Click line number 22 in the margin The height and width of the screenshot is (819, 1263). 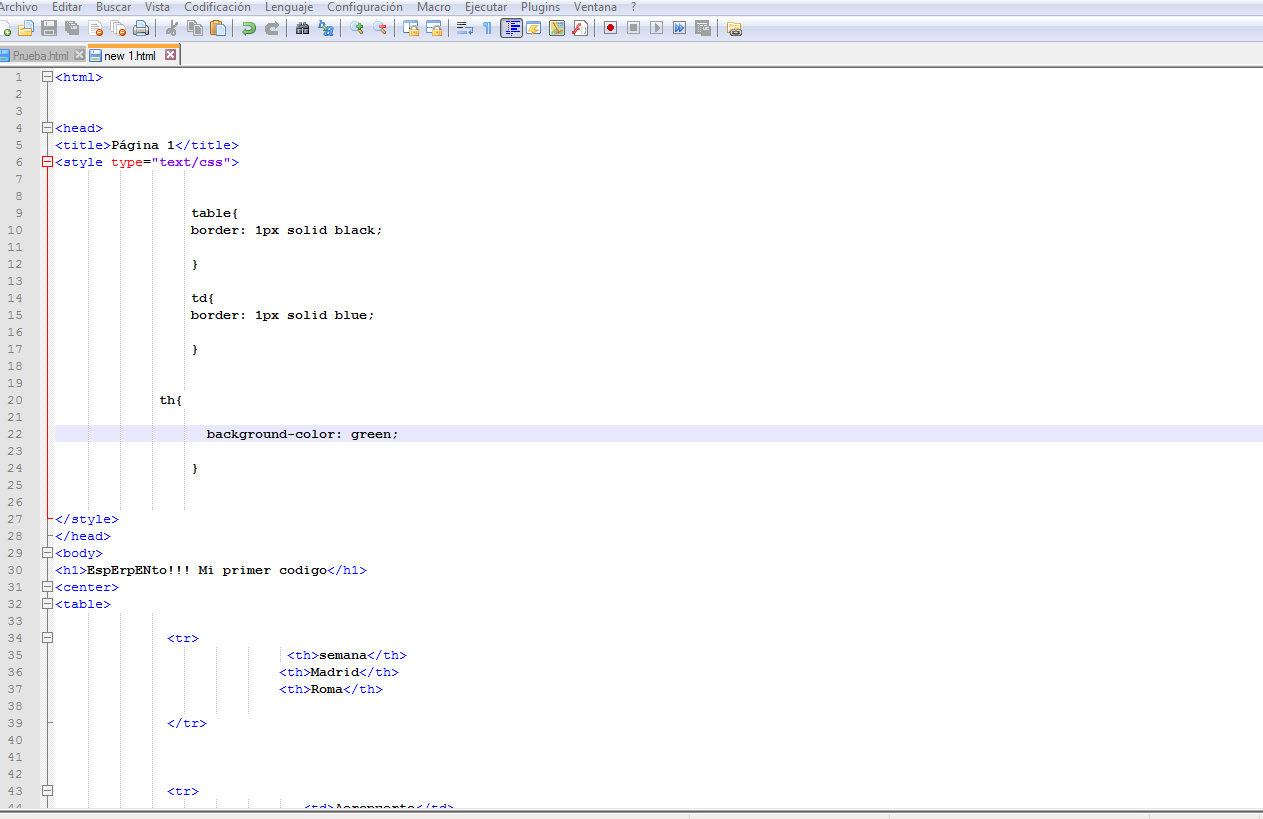pyautogui.click(x=14, y=434)
